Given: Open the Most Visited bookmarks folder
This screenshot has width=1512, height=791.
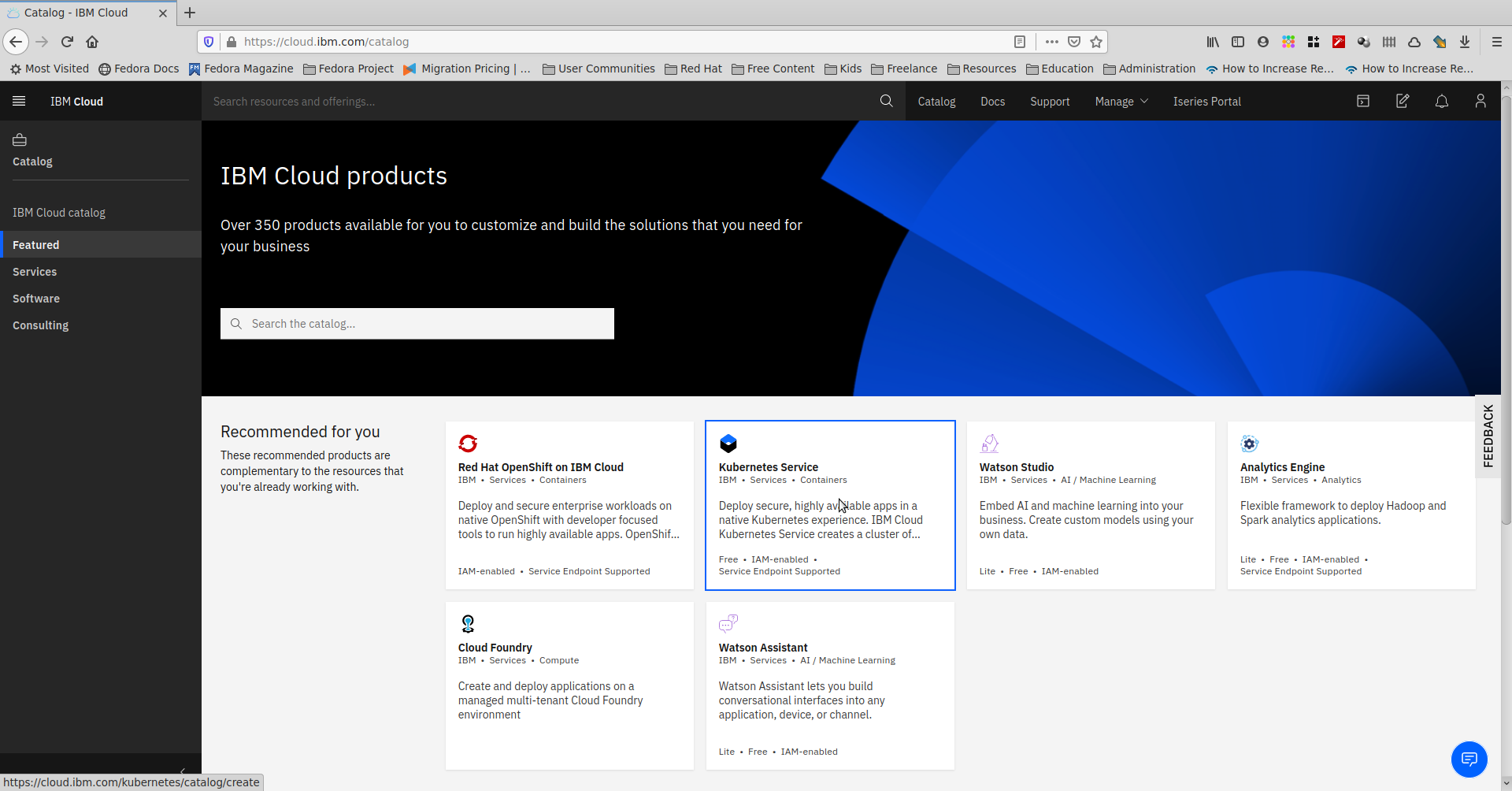Looking at the screenshot, I should coord(49,69).
